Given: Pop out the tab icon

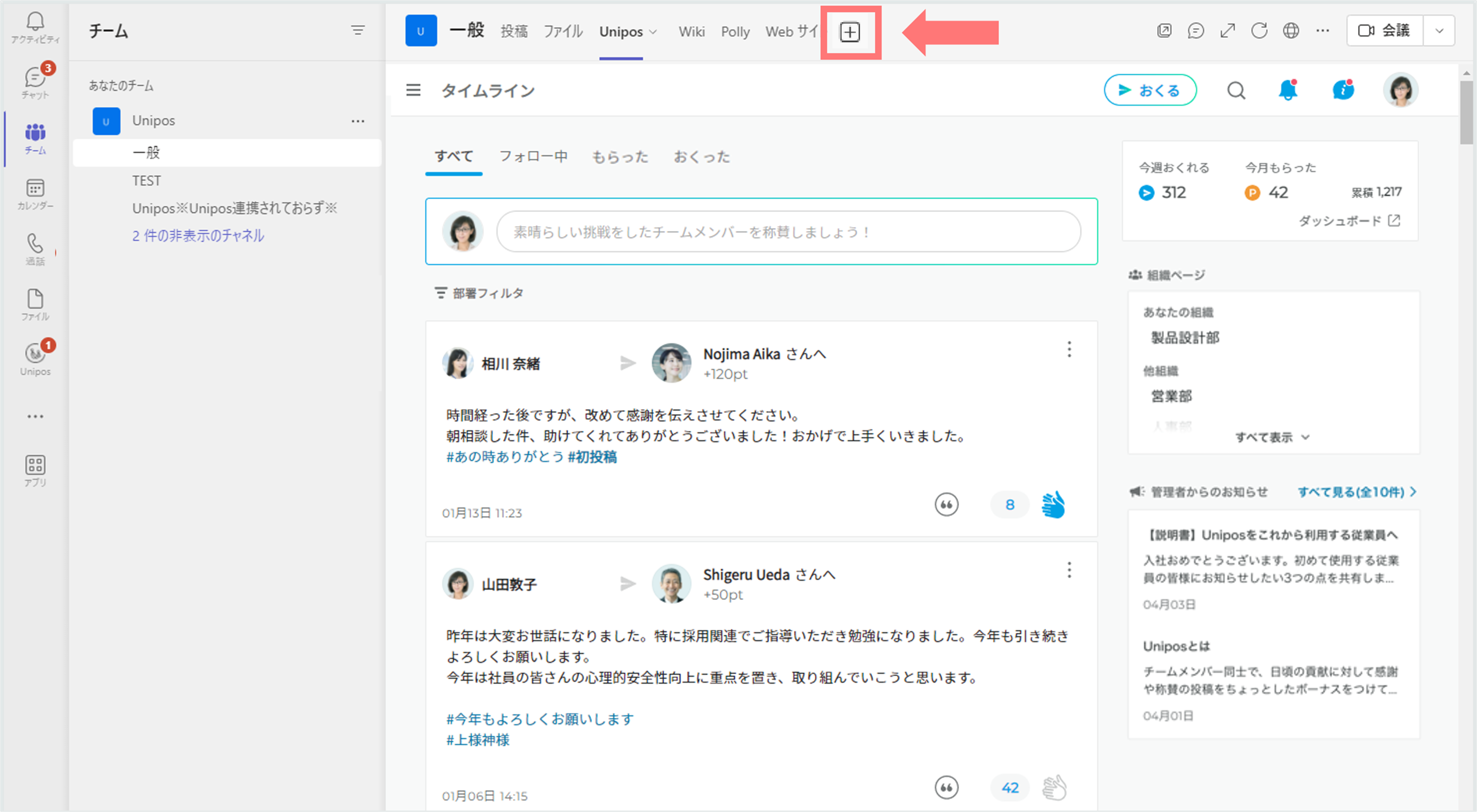Looking at the screenshot, I should [x=1164, y=31].
